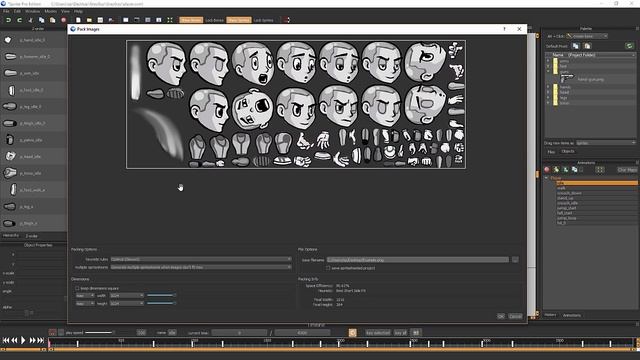Viewport: 640px width, 360px height.
Task: Toggle the Lock sprites option
Action: tap(263, 20)
